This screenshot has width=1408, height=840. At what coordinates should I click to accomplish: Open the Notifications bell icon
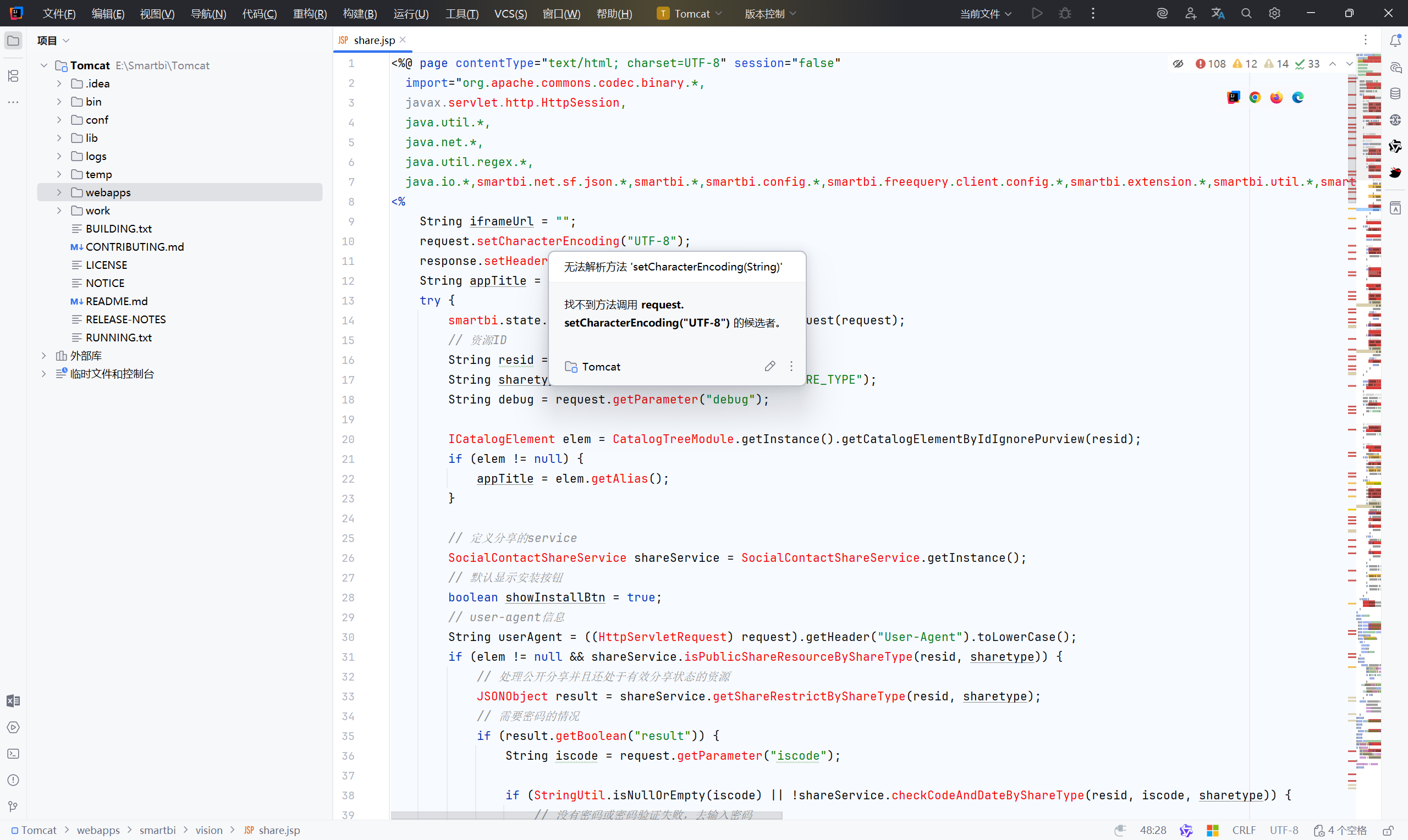coord(1395,40)
